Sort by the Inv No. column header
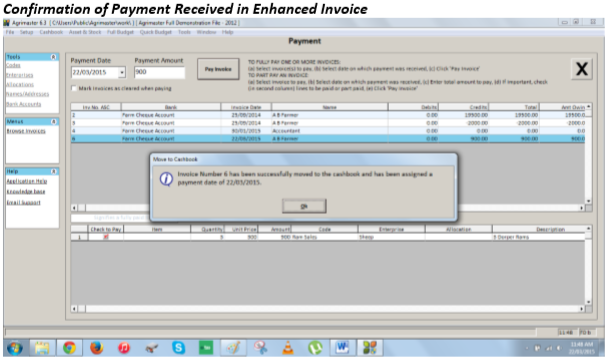 click(96, 107)
